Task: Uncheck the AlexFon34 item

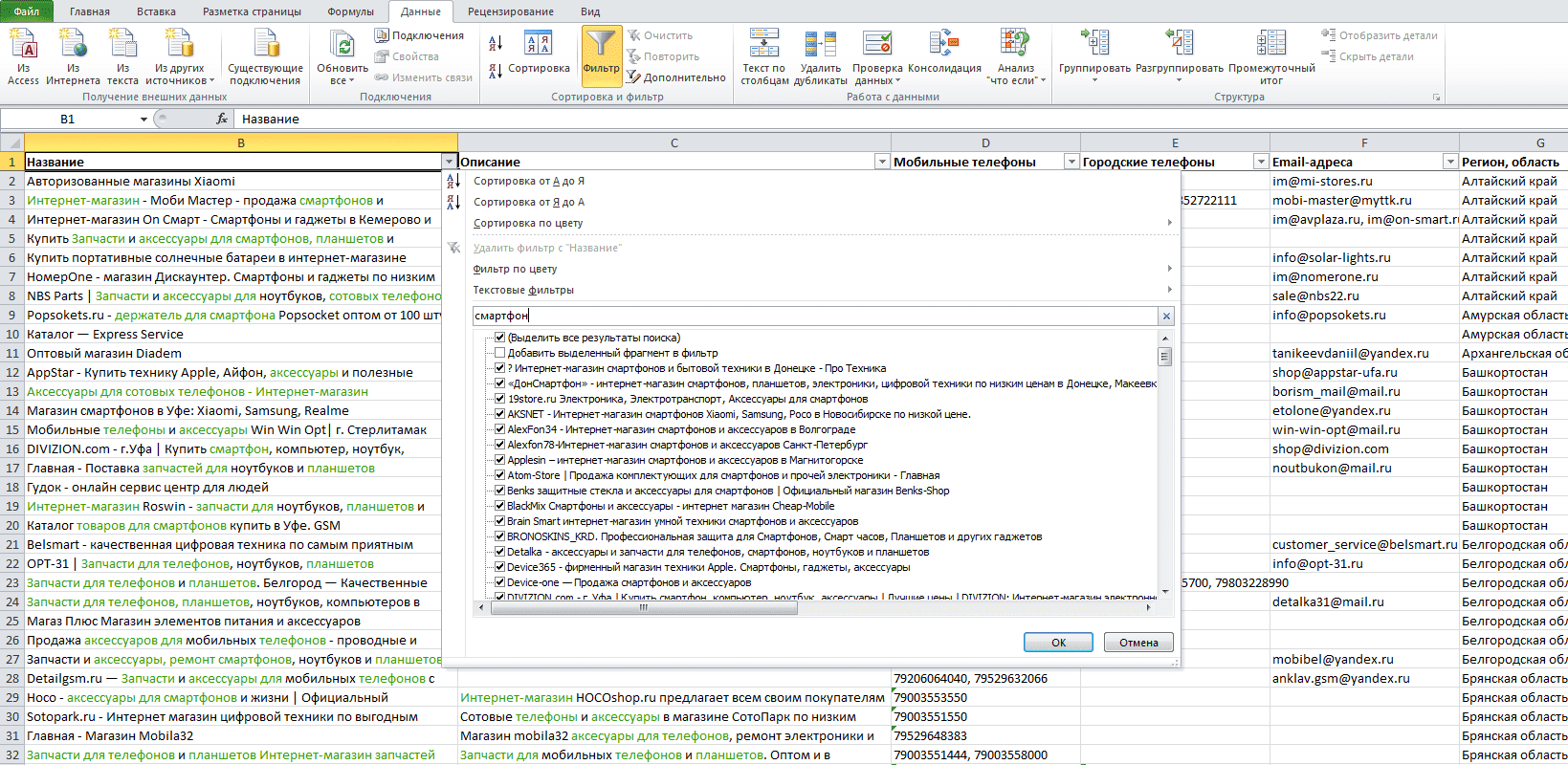Action: pos(499,429)
